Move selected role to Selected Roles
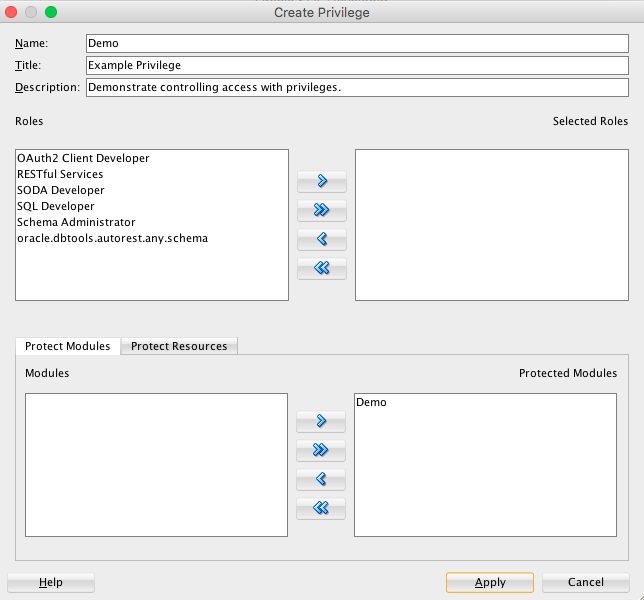Image resolution: width=644 pixels, height=600 pixels. (322, 182)
